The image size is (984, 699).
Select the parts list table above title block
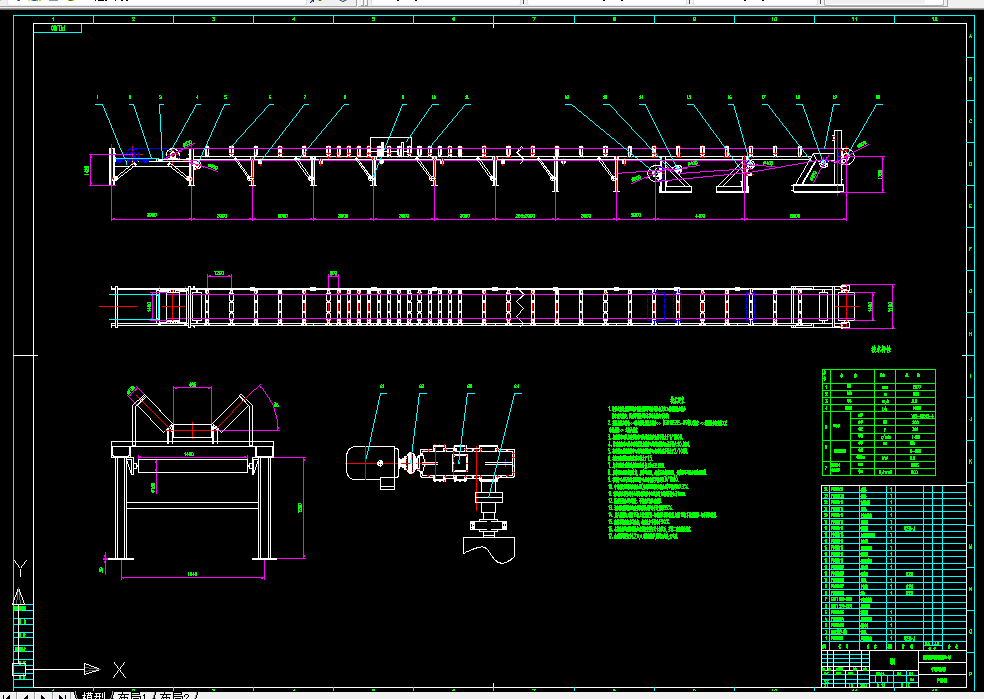click(x=894, y=567)
